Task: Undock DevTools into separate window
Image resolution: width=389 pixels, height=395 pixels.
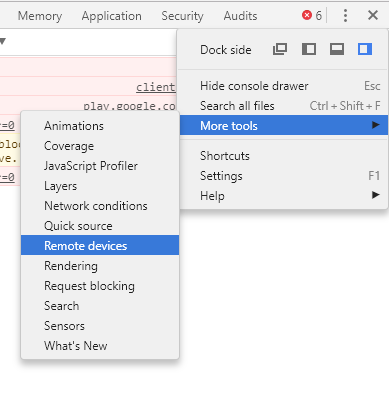Action: (280, 49)
